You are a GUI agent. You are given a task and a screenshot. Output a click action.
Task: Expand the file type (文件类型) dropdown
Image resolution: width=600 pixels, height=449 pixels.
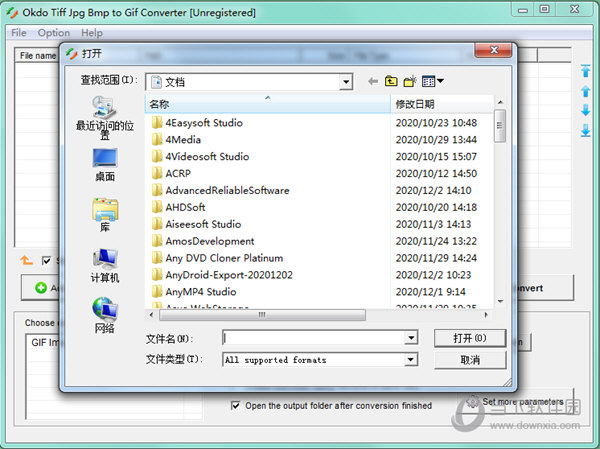coord(411,359)
